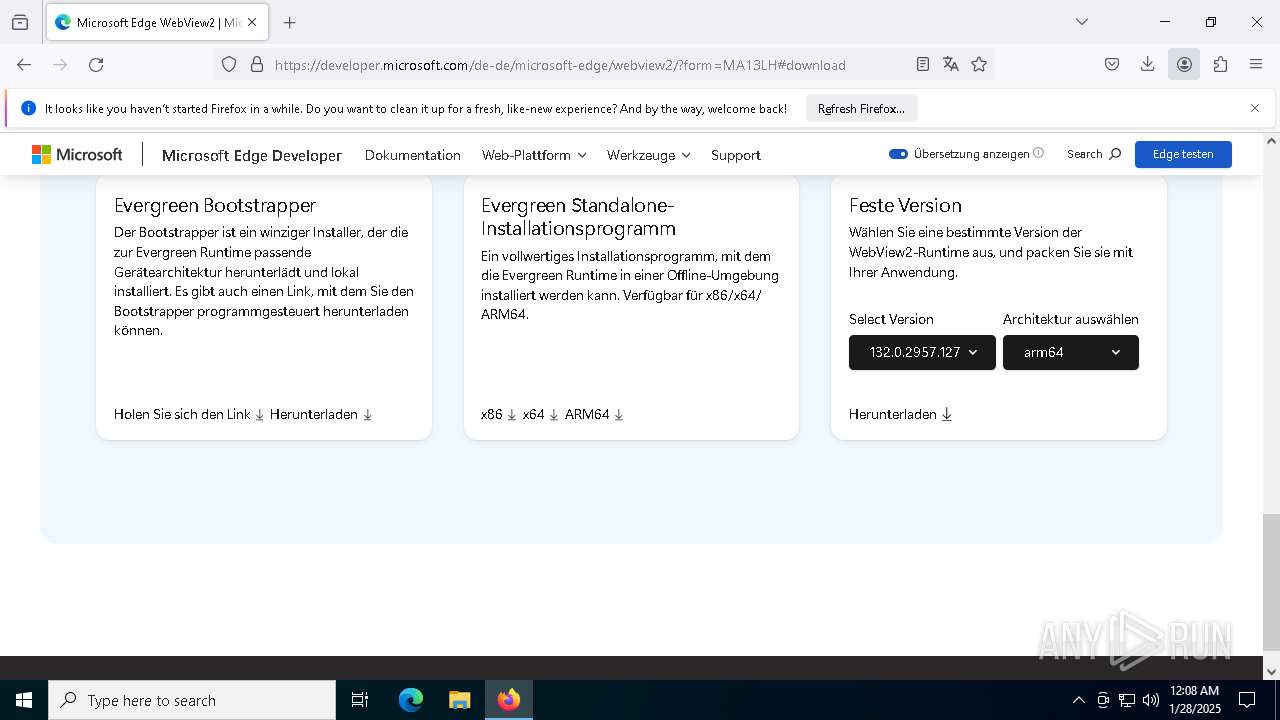The width and height of the screenshot is (1280, 720).
Task: Click the page vertical scrollbar thumb
Action: [x=1271, y=582]
